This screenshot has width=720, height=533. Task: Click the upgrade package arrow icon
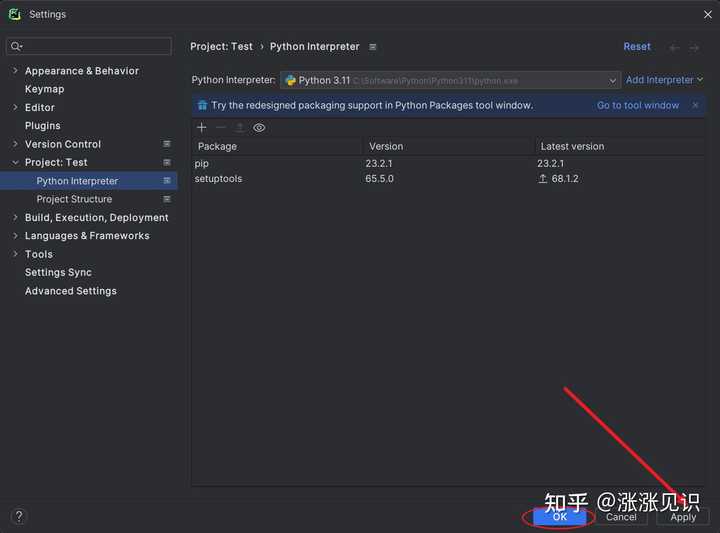point(240,128)
